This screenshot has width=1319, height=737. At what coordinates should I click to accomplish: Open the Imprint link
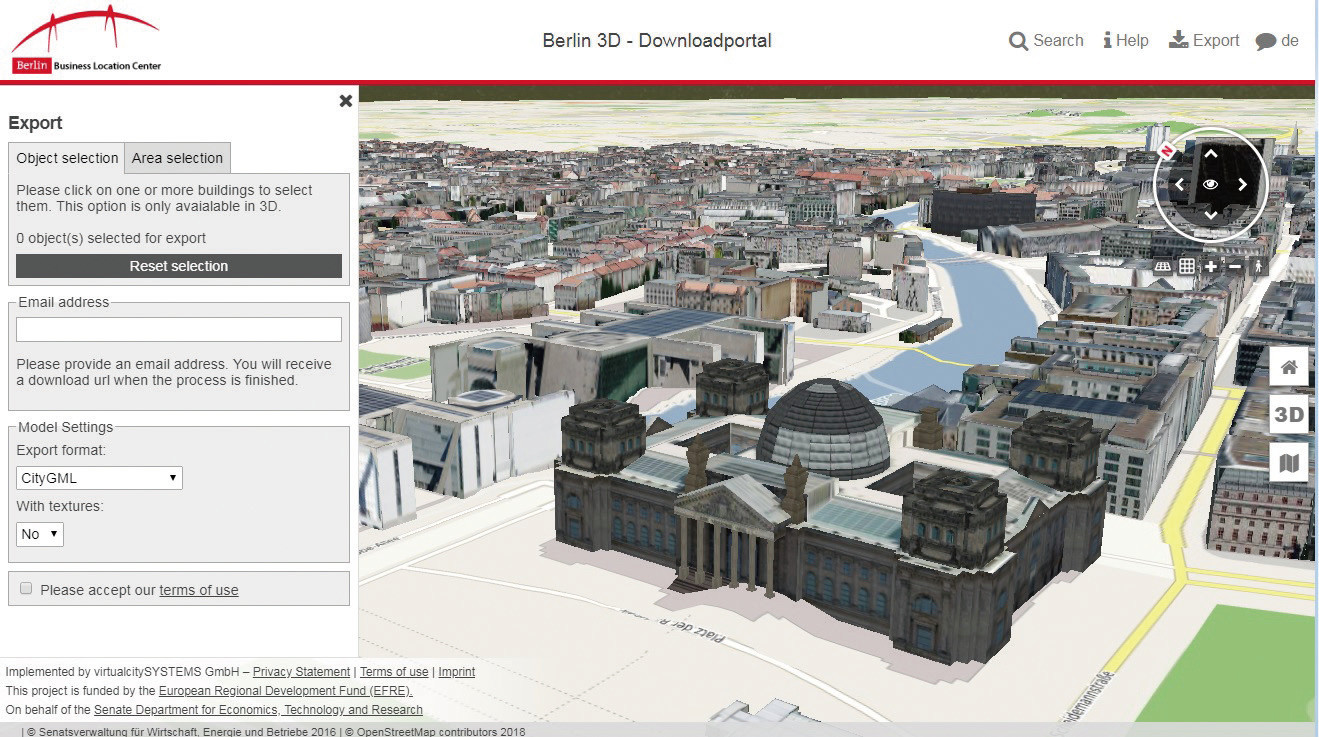[x=457, y=672]
